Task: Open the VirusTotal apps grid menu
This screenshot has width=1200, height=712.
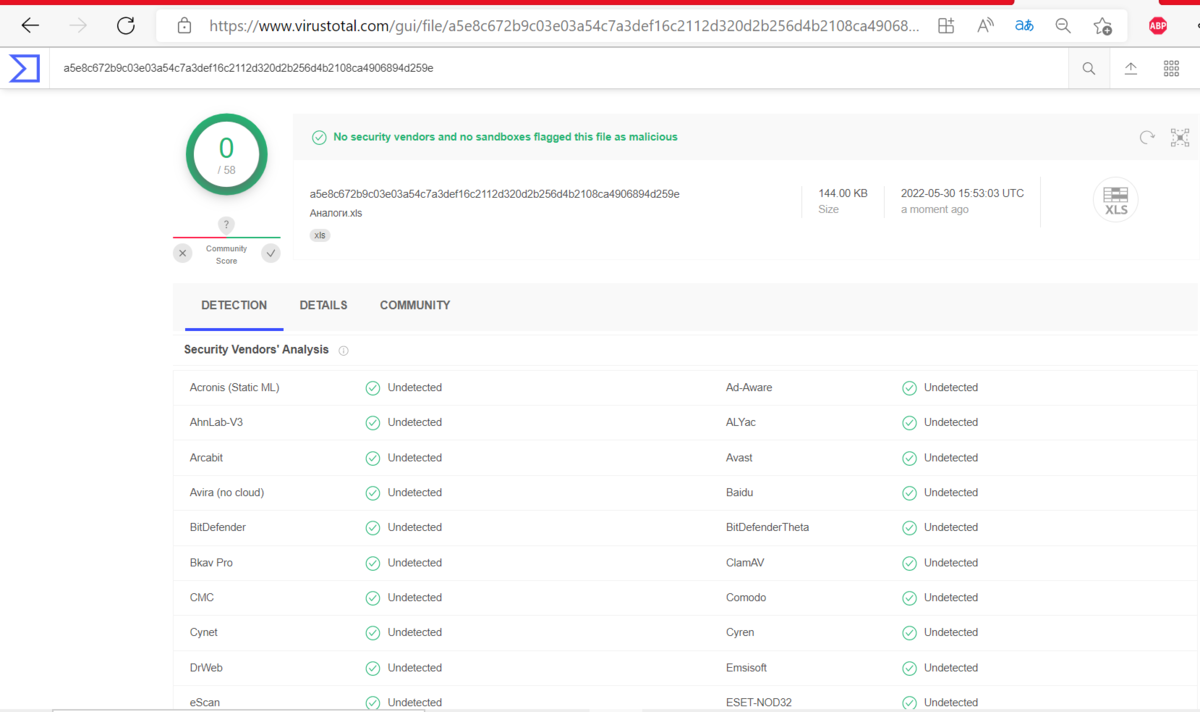Action: 1171,68
